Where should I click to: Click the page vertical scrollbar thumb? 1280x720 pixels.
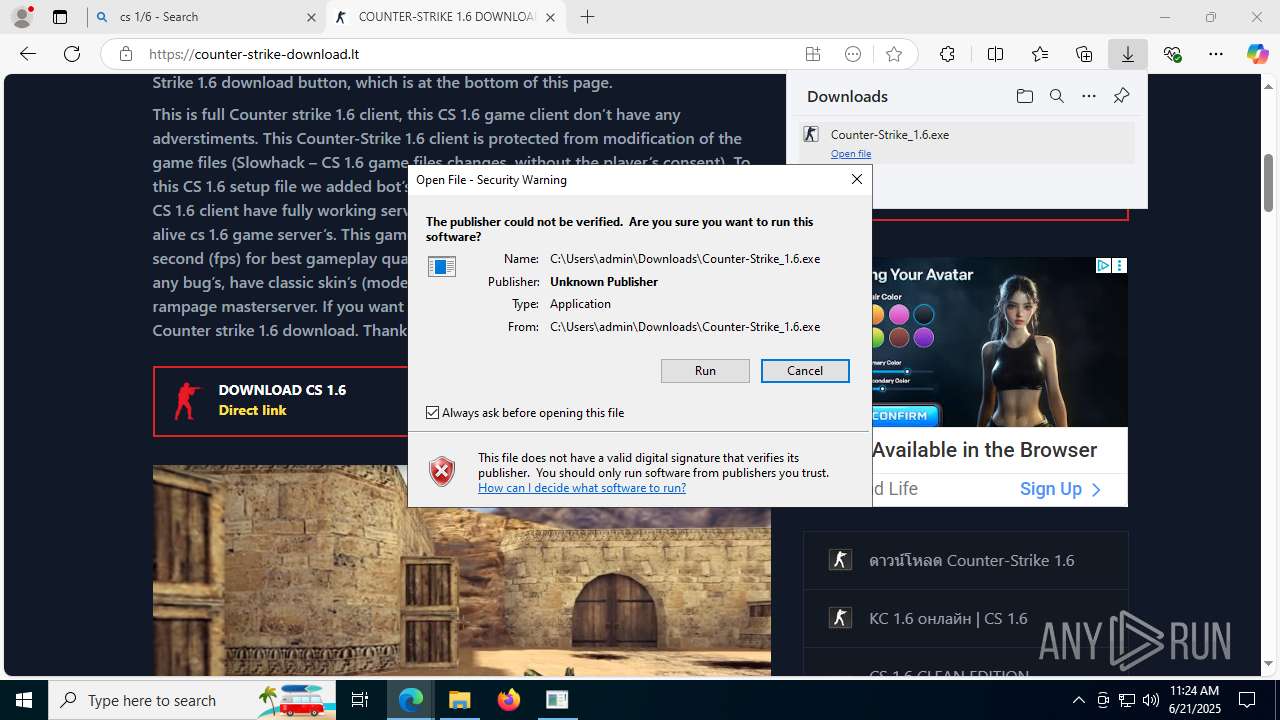(1269, 183)
